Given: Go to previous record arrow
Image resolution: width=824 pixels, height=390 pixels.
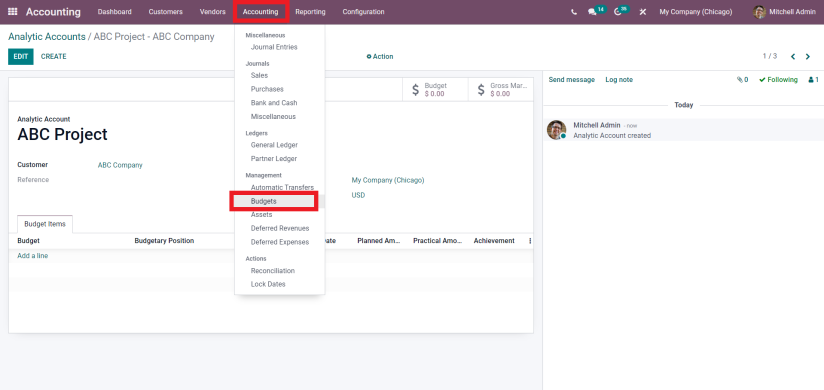Looking at the screenshot, I should 793,57.
